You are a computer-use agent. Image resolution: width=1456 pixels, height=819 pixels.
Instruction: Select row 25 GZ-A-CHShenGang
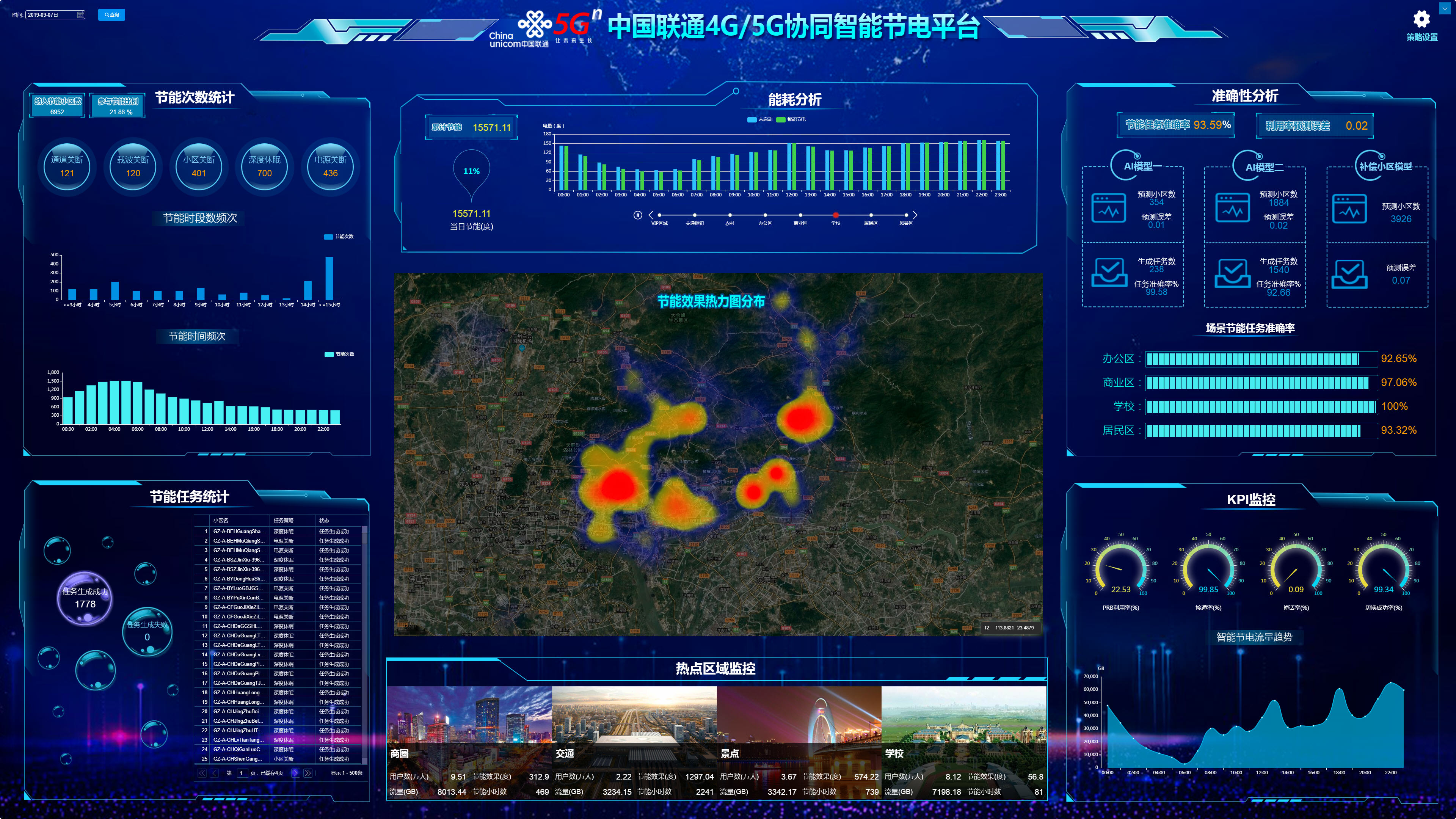click(279, 758)
